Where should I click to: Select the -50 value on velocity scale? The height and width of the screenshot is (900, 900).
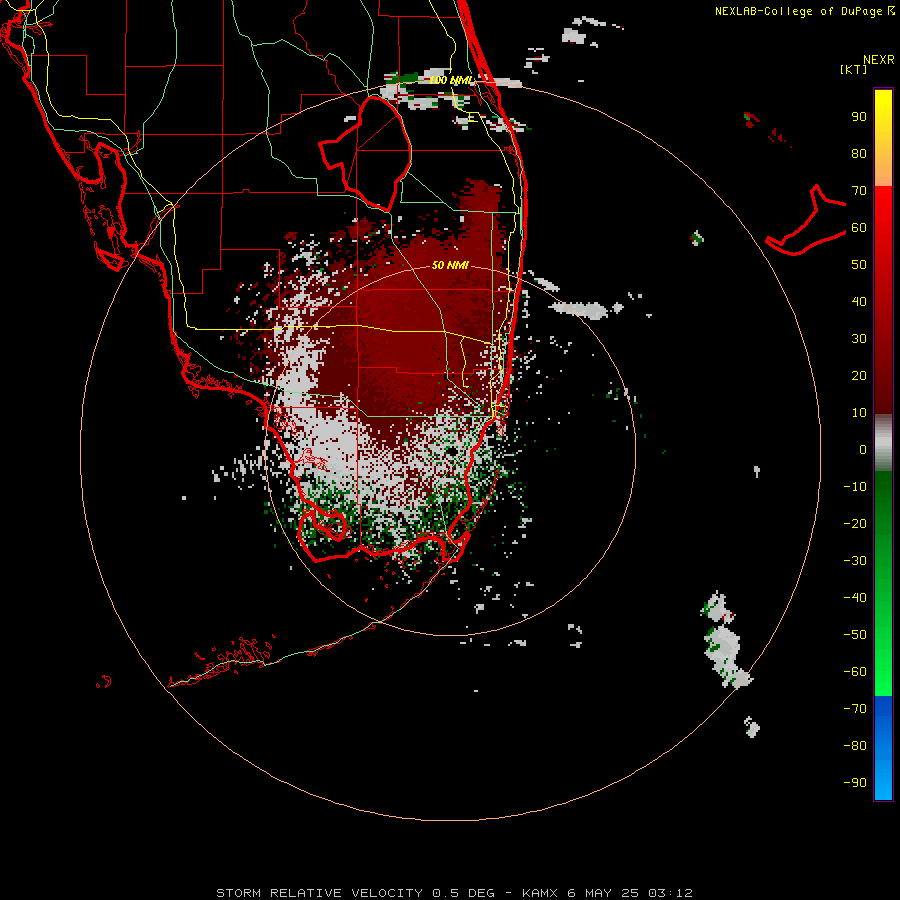point(855,635)
